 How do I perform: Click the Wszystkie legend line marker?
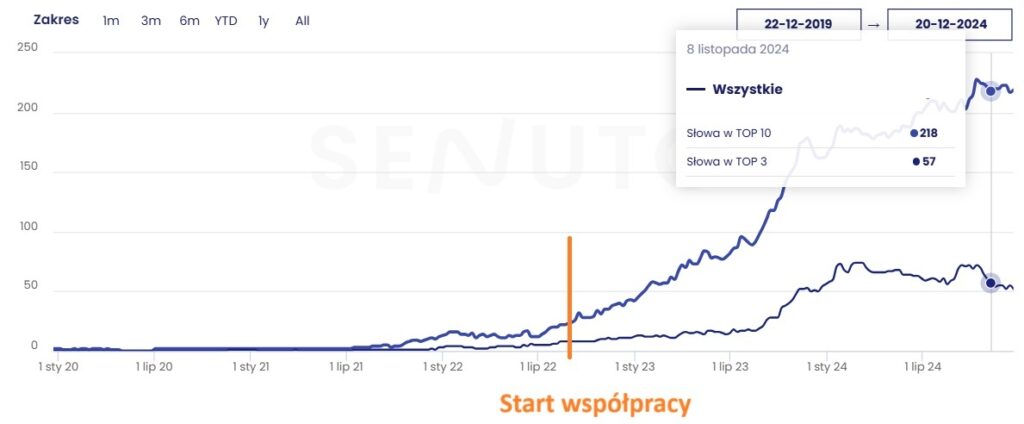pyautogui.click(x=696, y=90)
